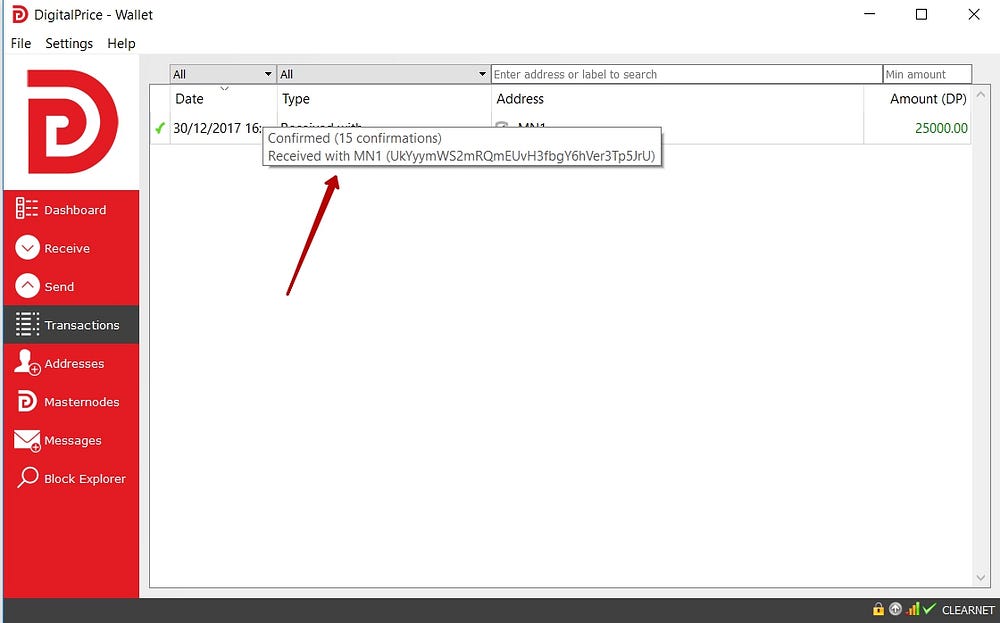Click the green sync checkmark in status bar
This screenshot has width=1000, height=623.
[x=929, y=608]
